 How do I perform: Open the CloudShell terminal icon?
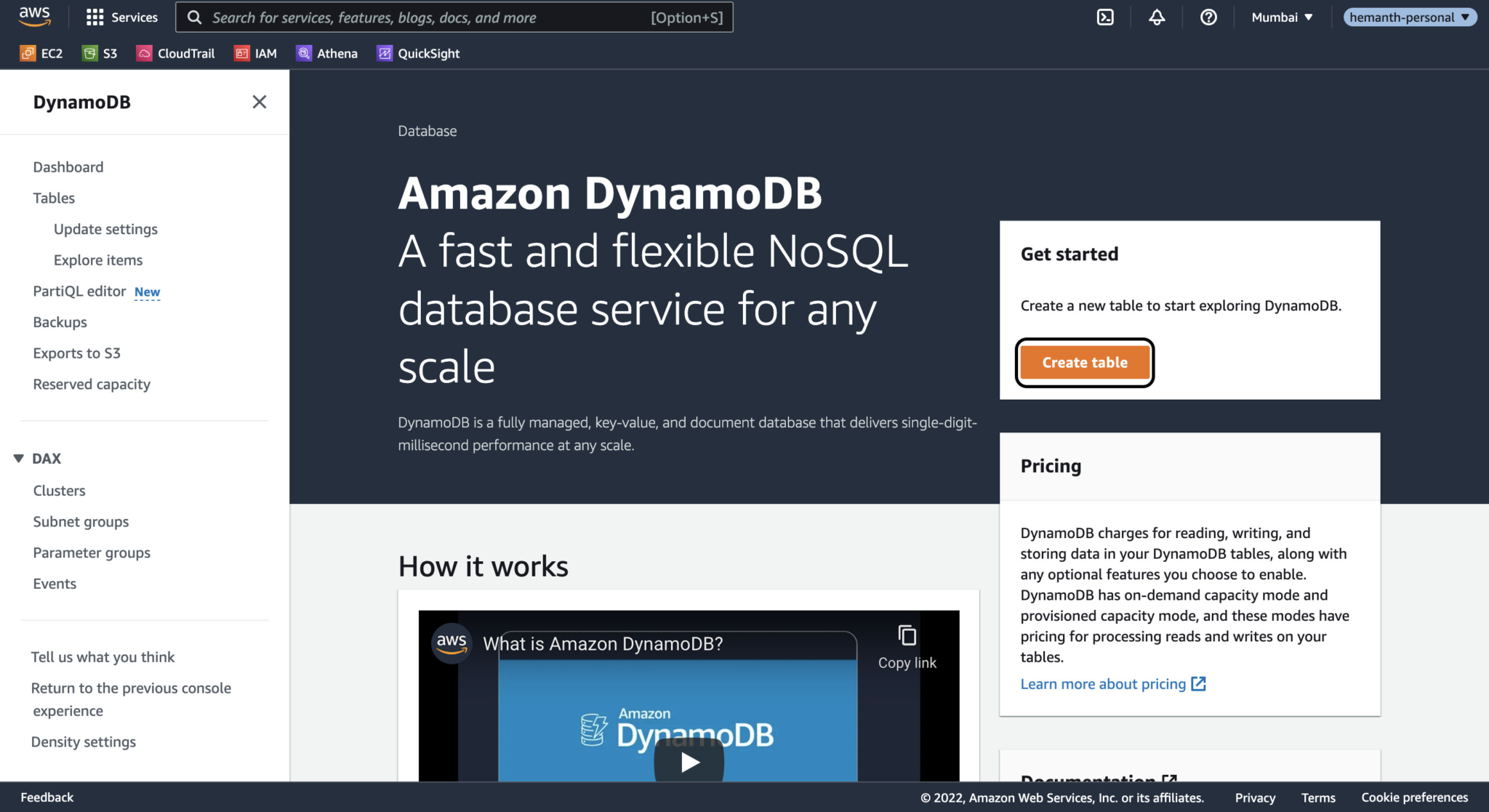click(1104, 17)
